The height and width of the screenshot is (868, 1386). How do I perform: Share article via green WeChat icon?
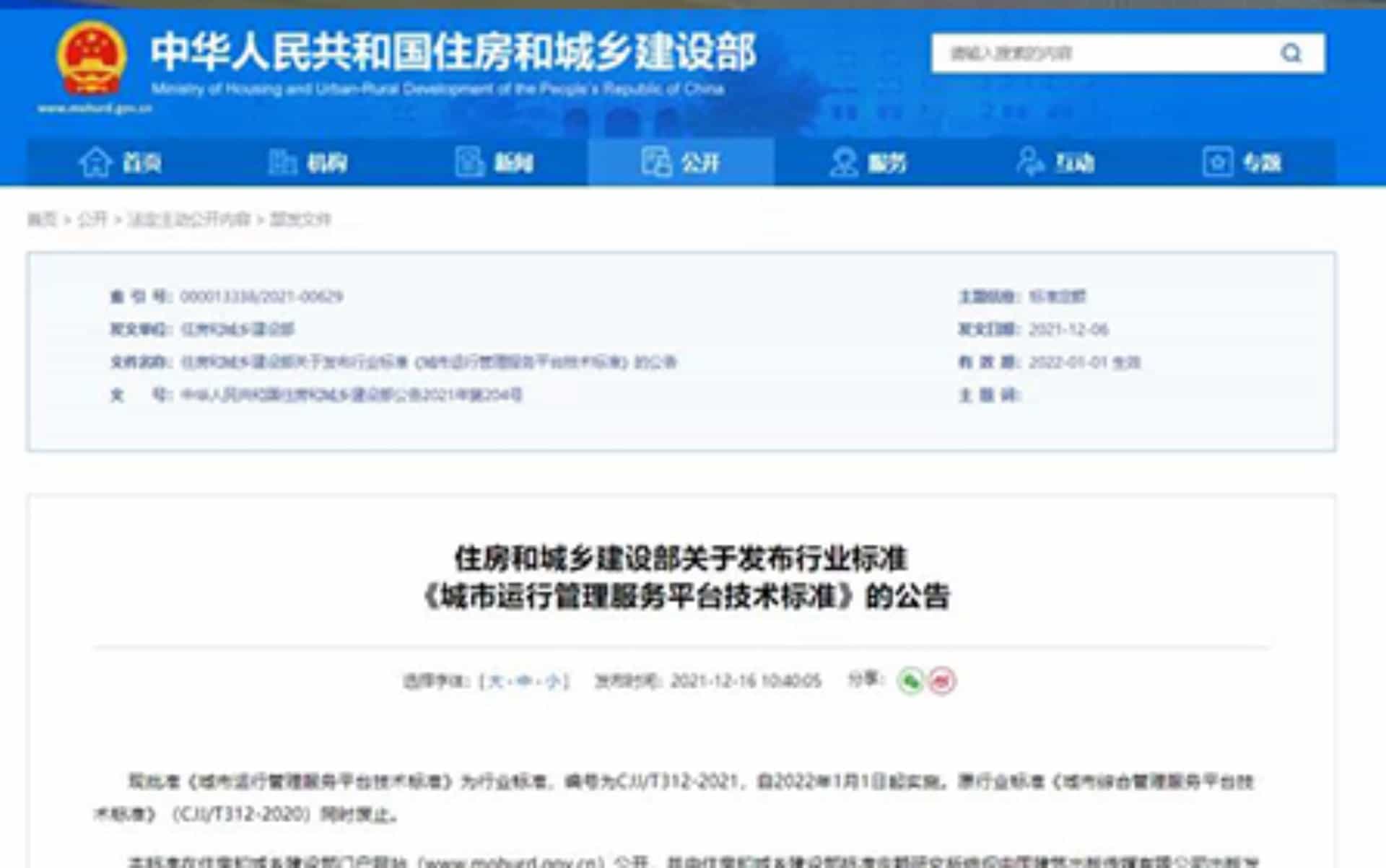(911, 680)
